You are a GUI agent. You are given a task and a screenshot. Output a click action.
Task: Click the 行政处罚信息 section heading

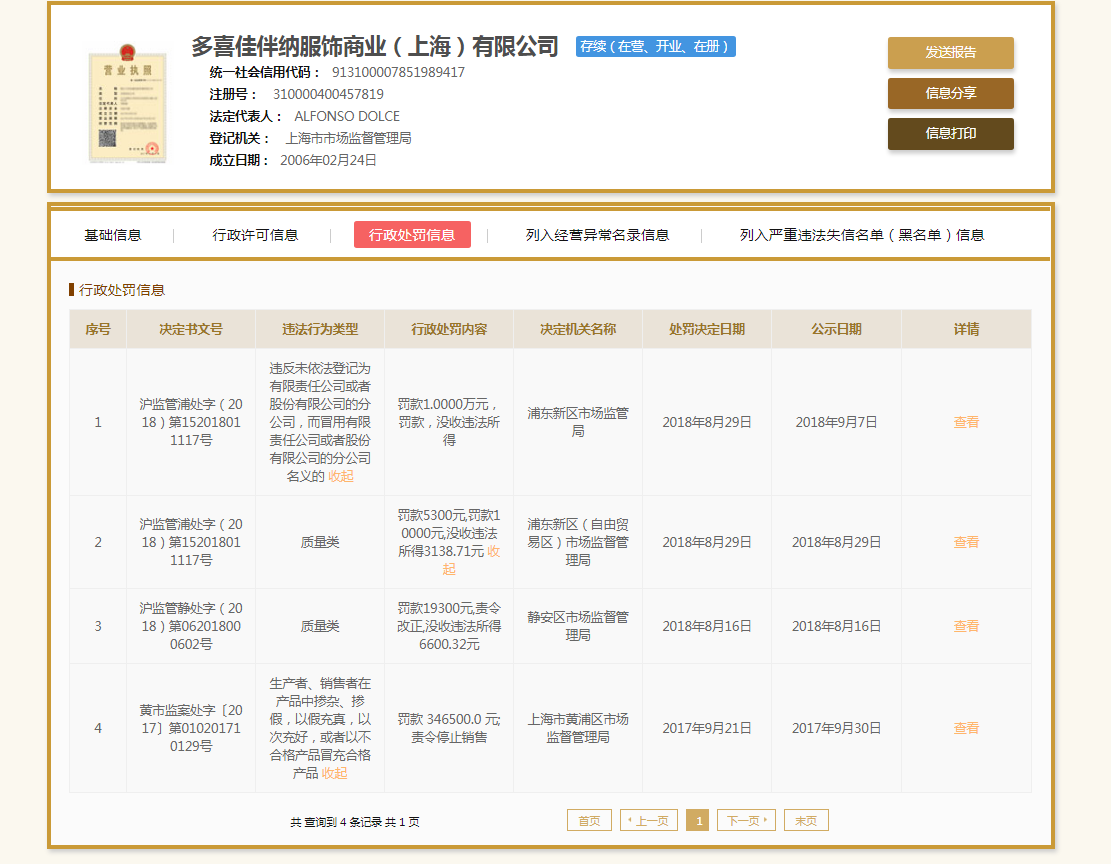click(122, 290)
